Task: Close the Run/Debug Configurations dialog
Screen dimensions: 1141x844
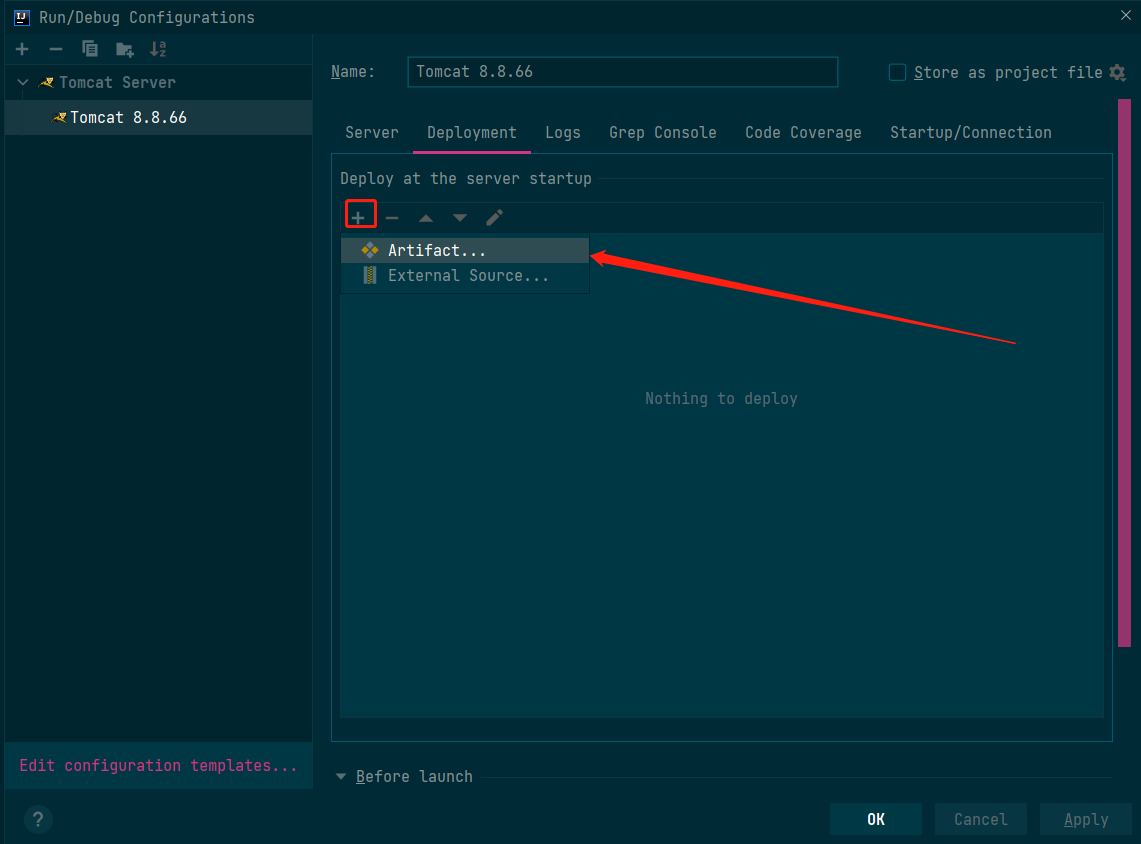Action: 1125,15
